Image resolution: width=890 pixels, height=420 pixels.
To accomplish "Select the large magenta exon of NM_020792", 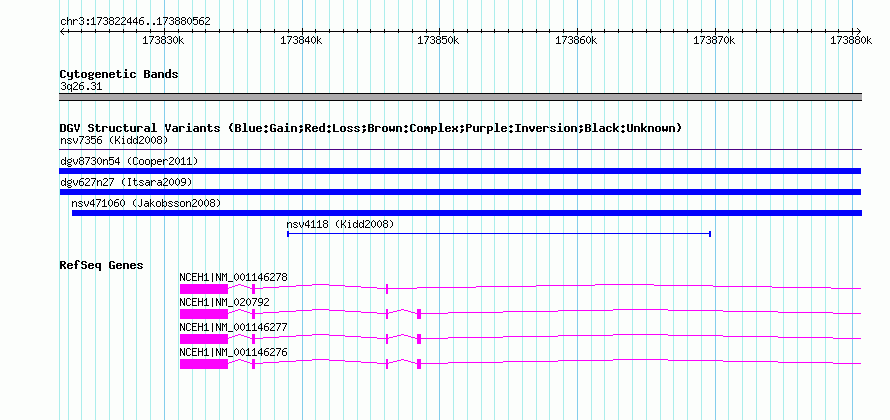I will (204, 314).
